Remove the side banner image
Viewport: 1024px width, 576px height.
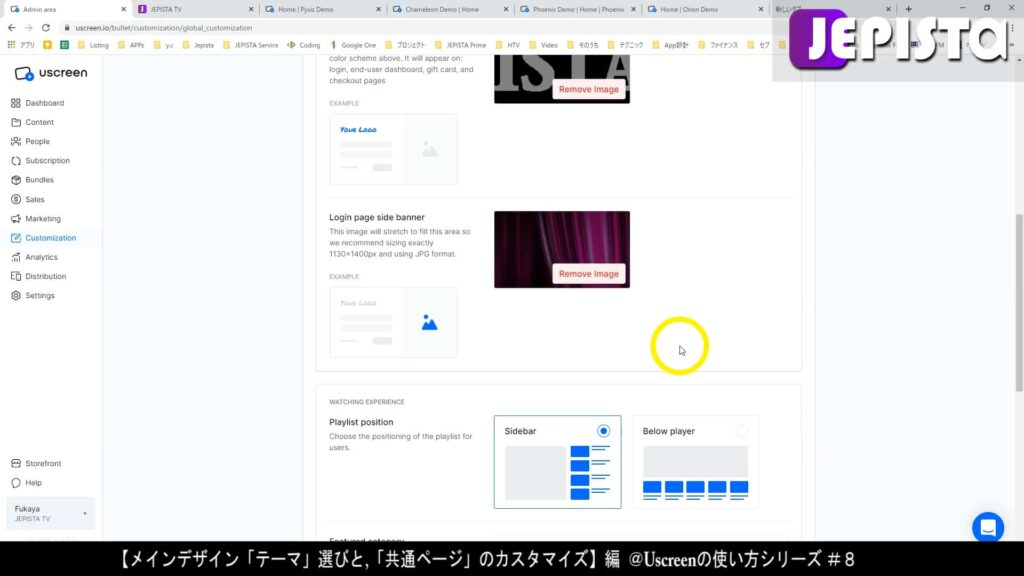click(x=588, y=274)
